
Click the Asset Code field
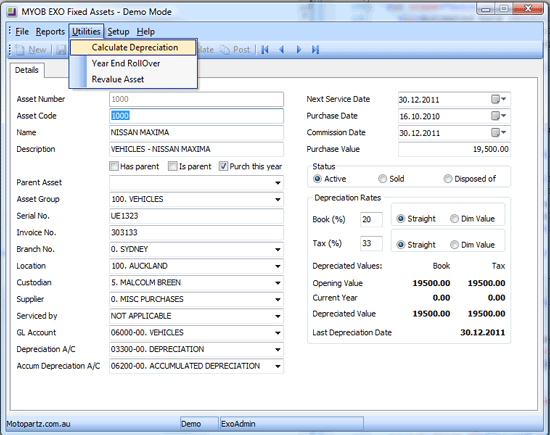[x=196, y=116]
